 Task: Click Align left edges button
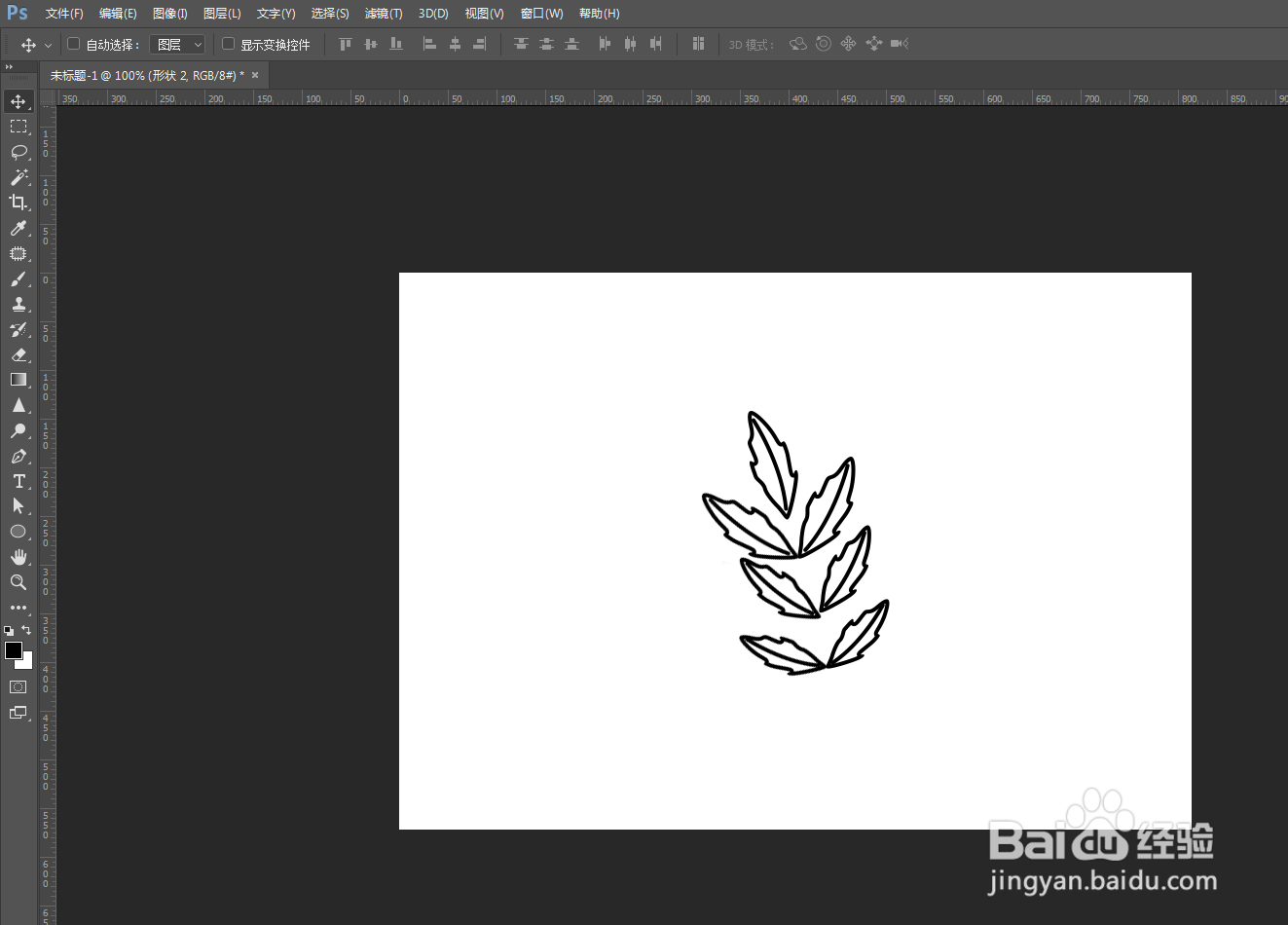coord(429,44)
